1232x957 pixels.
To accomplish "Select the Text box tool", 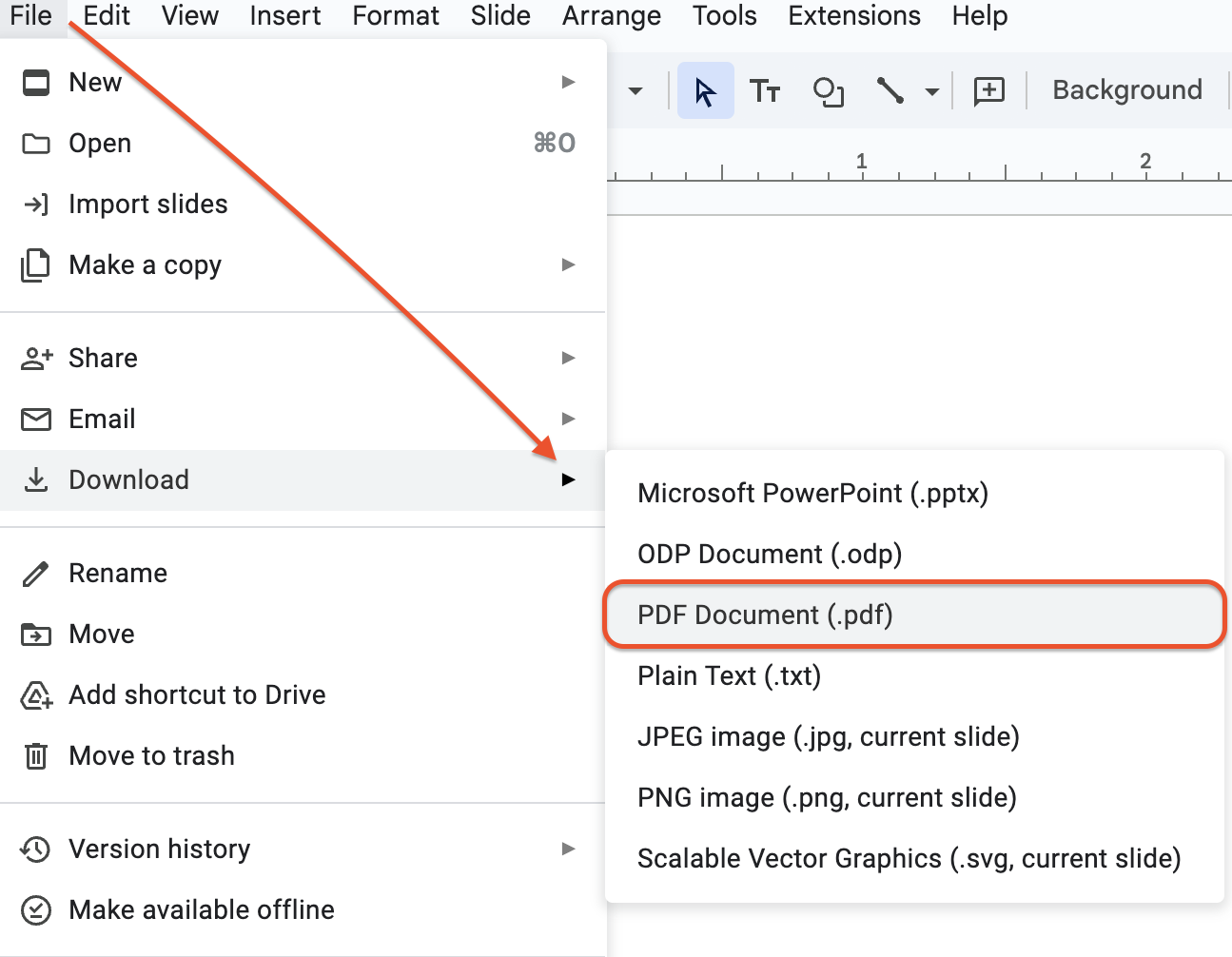I will [765, 91].
